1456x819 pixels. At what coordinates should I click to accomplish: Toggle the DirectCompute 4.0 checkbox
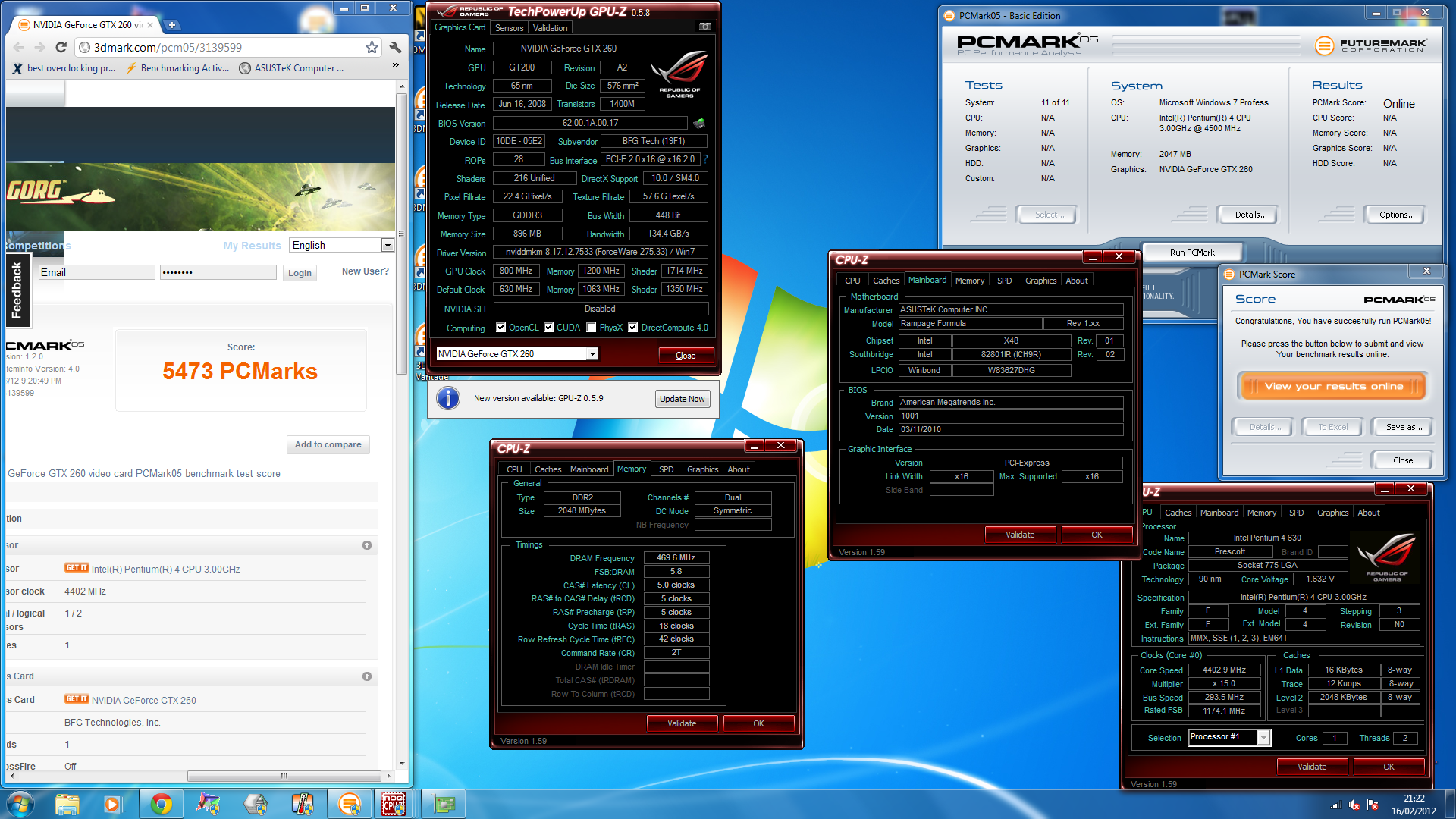633,328
